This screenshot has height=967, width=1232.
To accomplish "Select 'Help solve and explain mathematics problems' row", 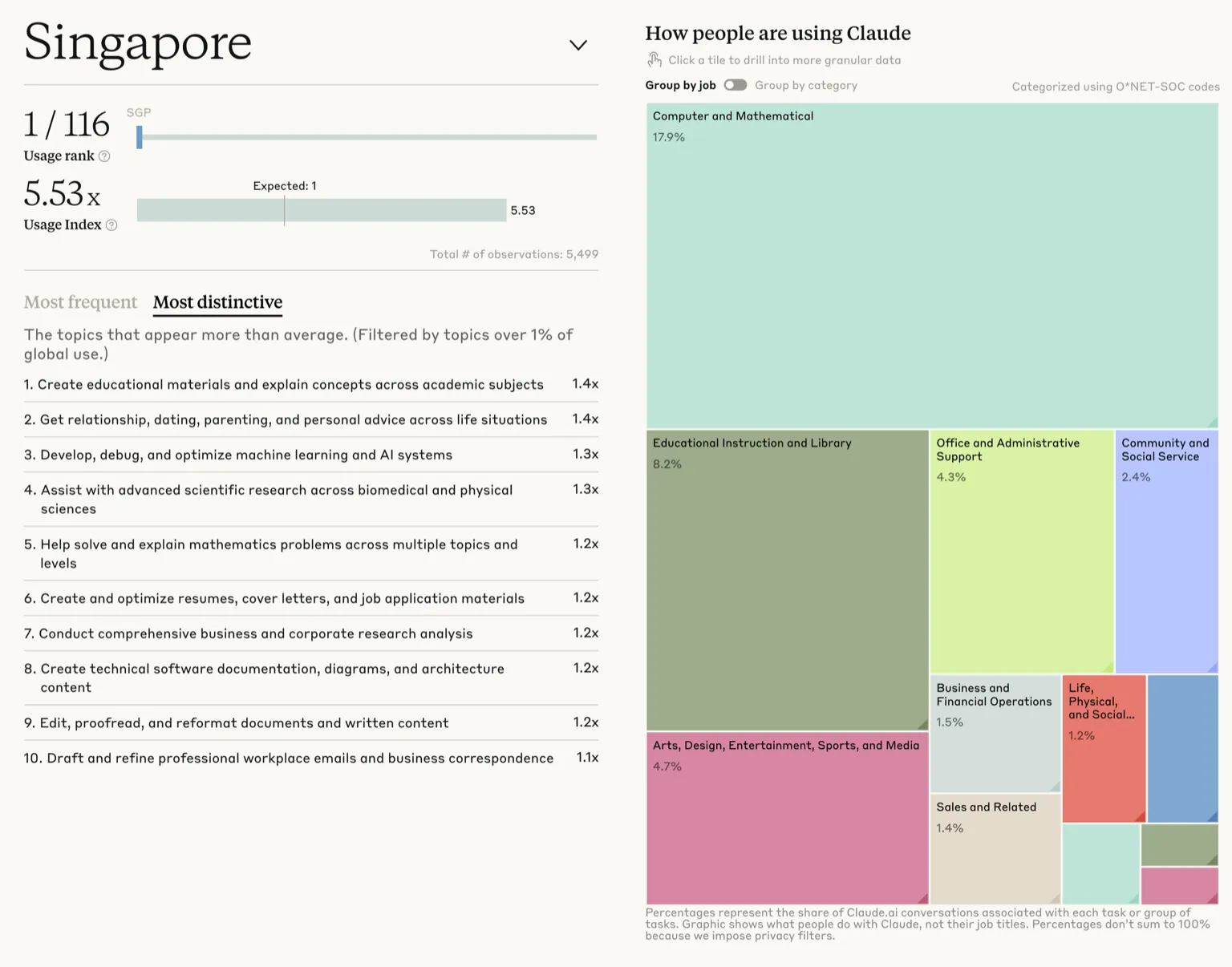I will (x=311, y=554).
